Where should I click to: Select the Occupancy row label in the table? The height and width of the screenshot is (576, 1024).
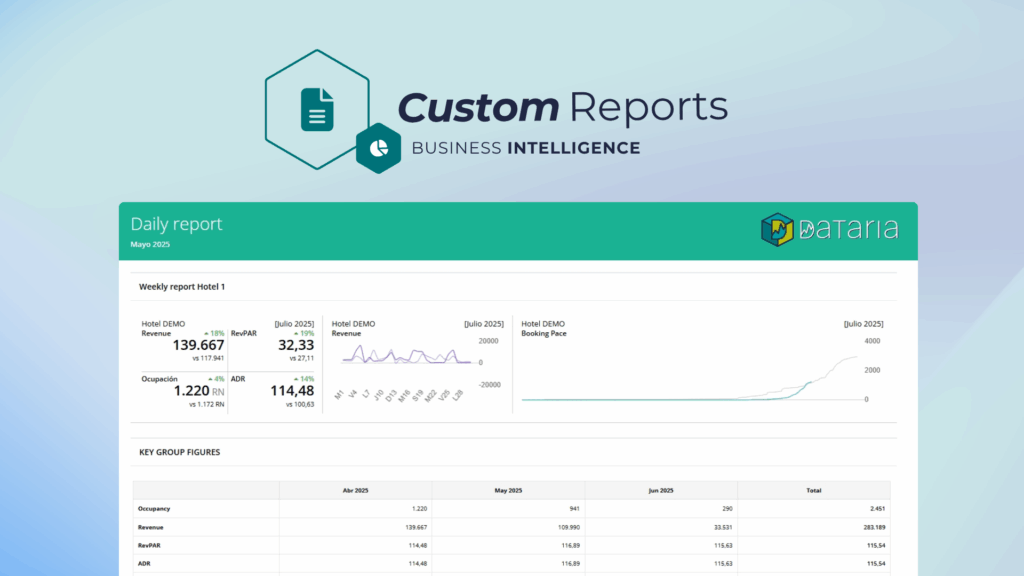154,509
